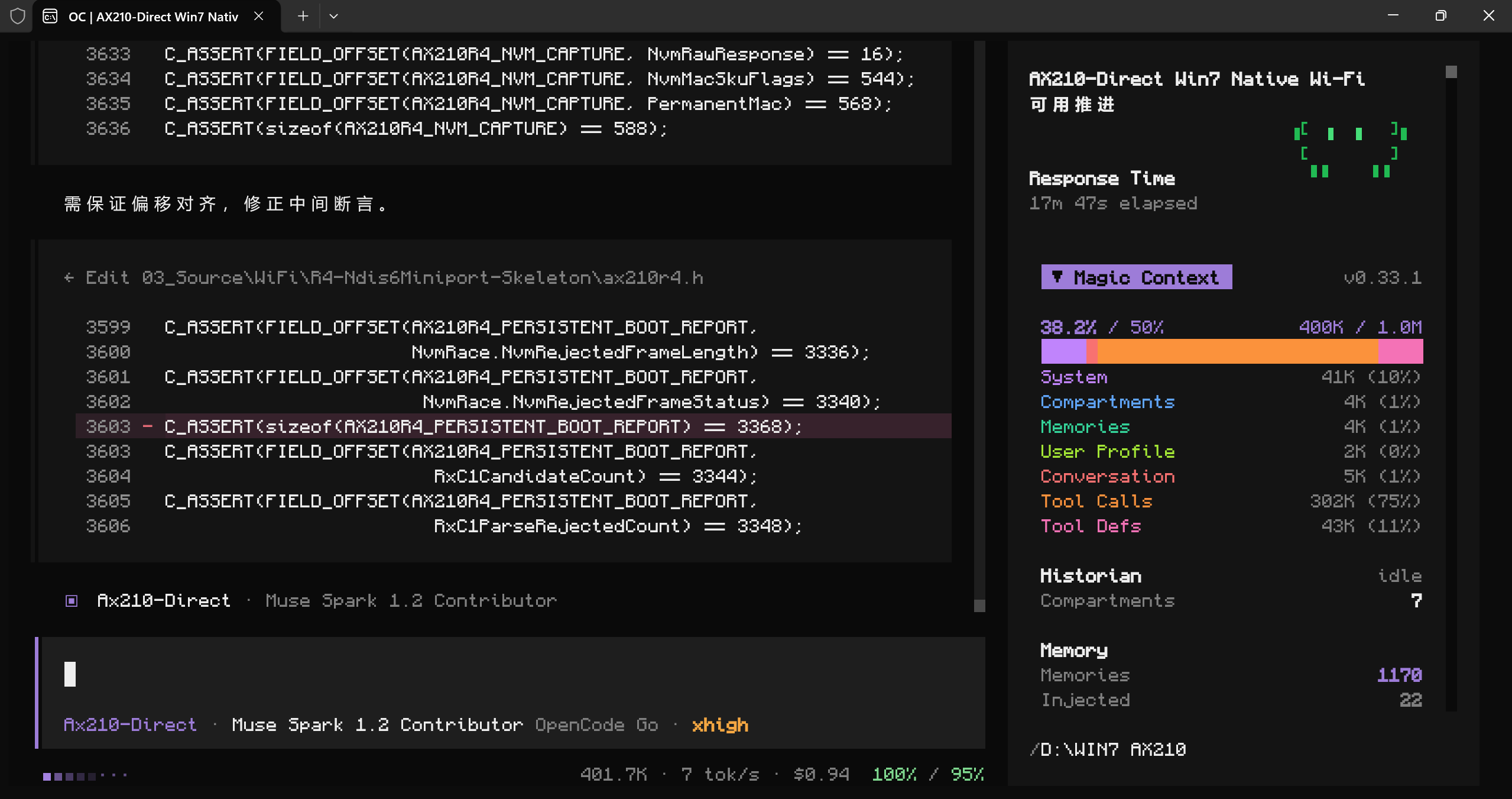Image resolution: width=1512 pixels, height=799 pixels.
Task: Click the green pixel-art animation in sidebar
Action: 1351,150
